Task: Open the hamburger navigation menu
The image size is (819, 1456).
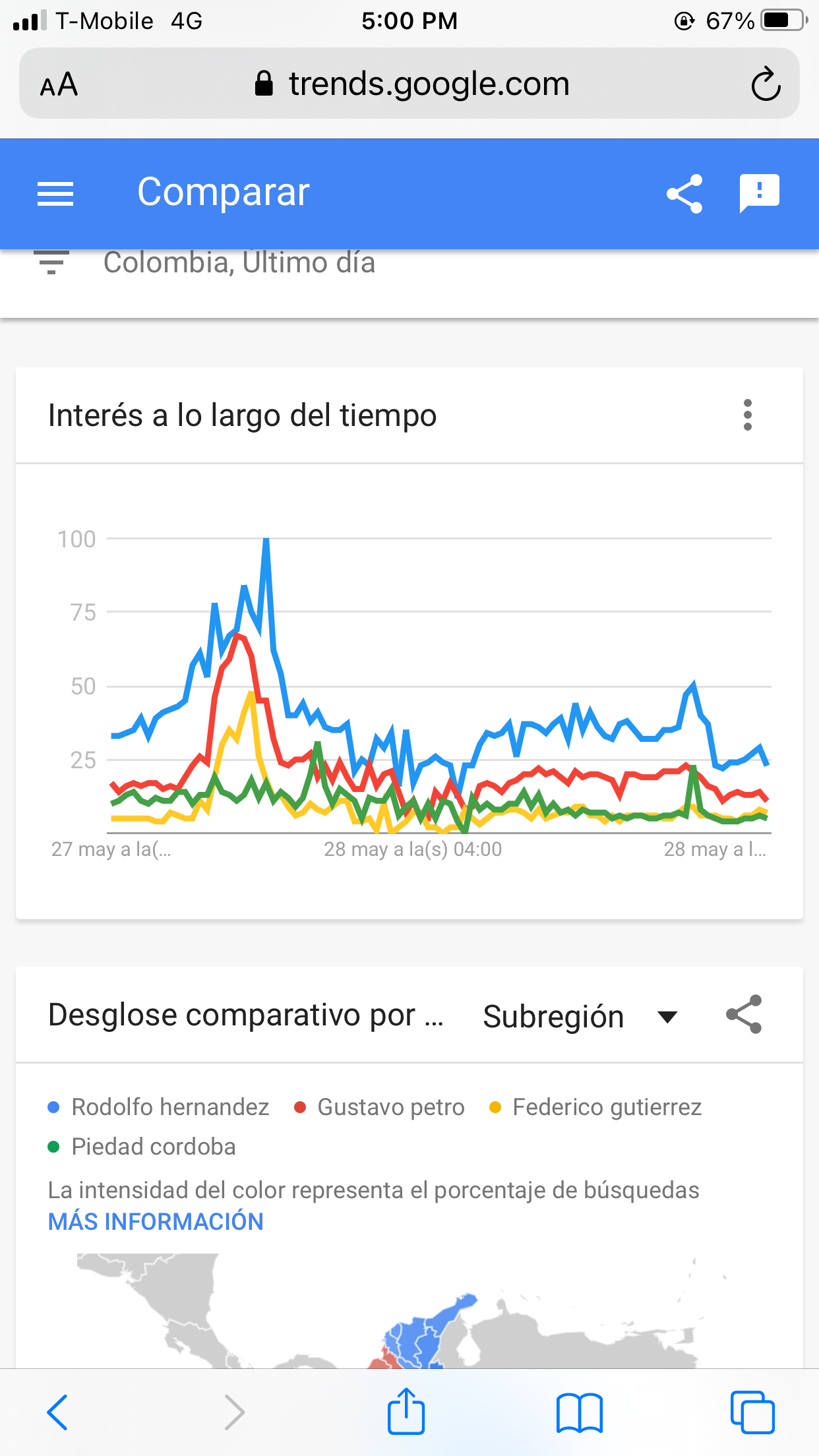Action: click(55, 194)
